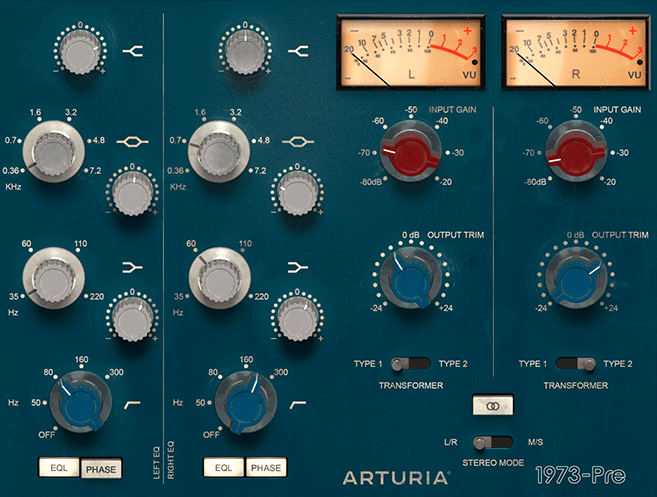Toggle the Left EQ EQL button

[59, 468]
